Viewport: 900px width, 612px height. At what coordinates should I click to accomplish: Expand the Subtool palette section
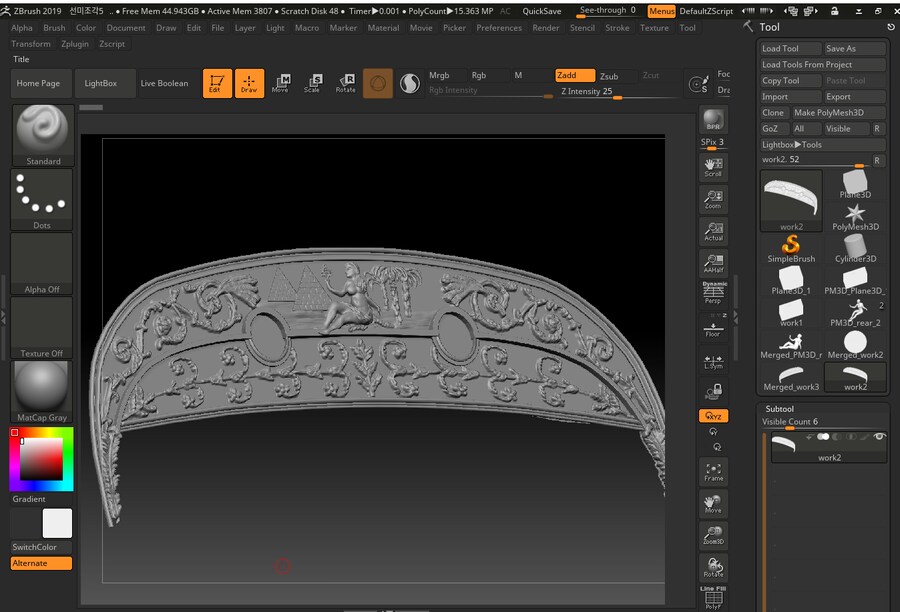[779, 409]
